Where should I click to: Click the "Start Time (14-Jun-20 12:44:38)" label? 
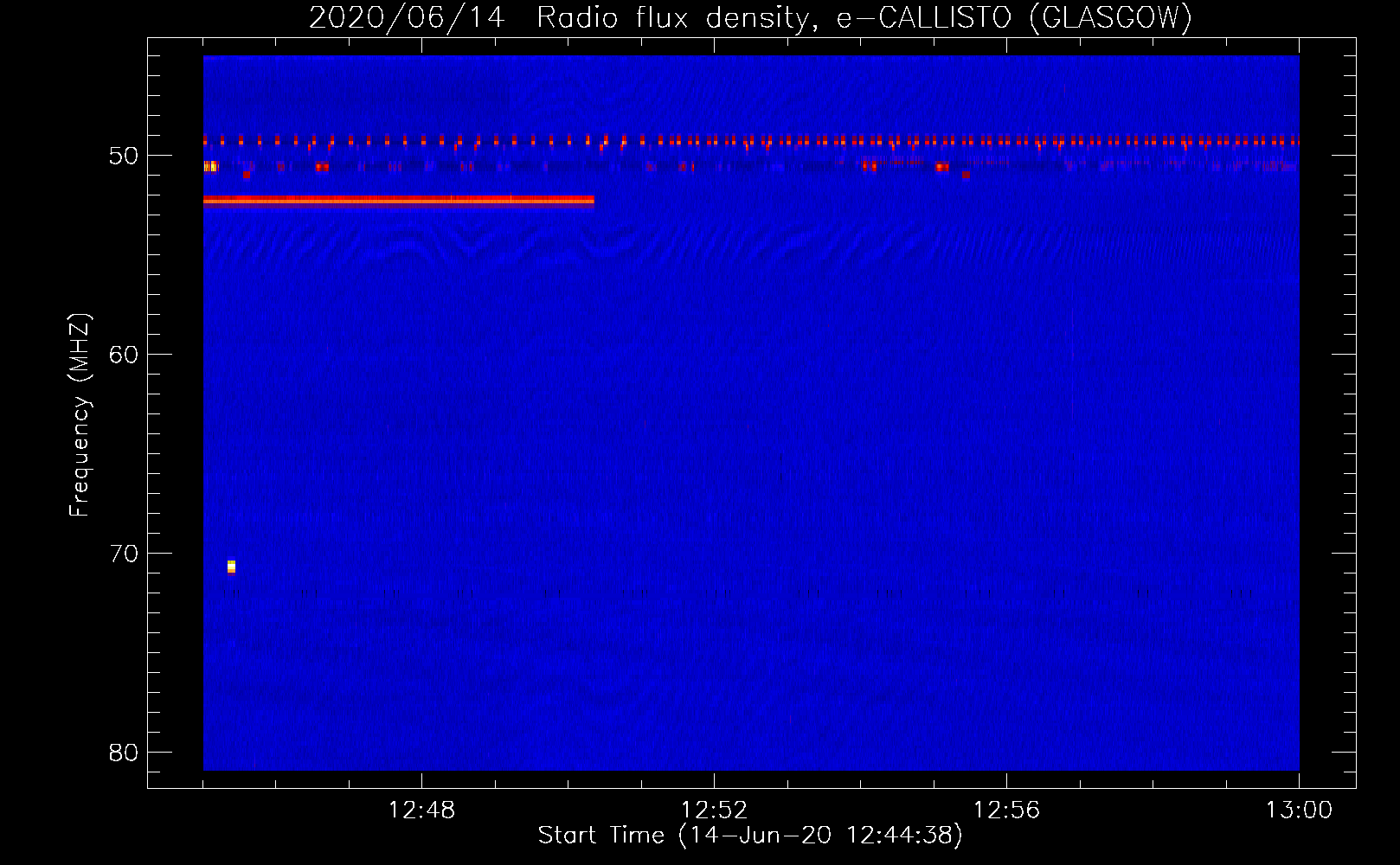click(x=750, y=836)
